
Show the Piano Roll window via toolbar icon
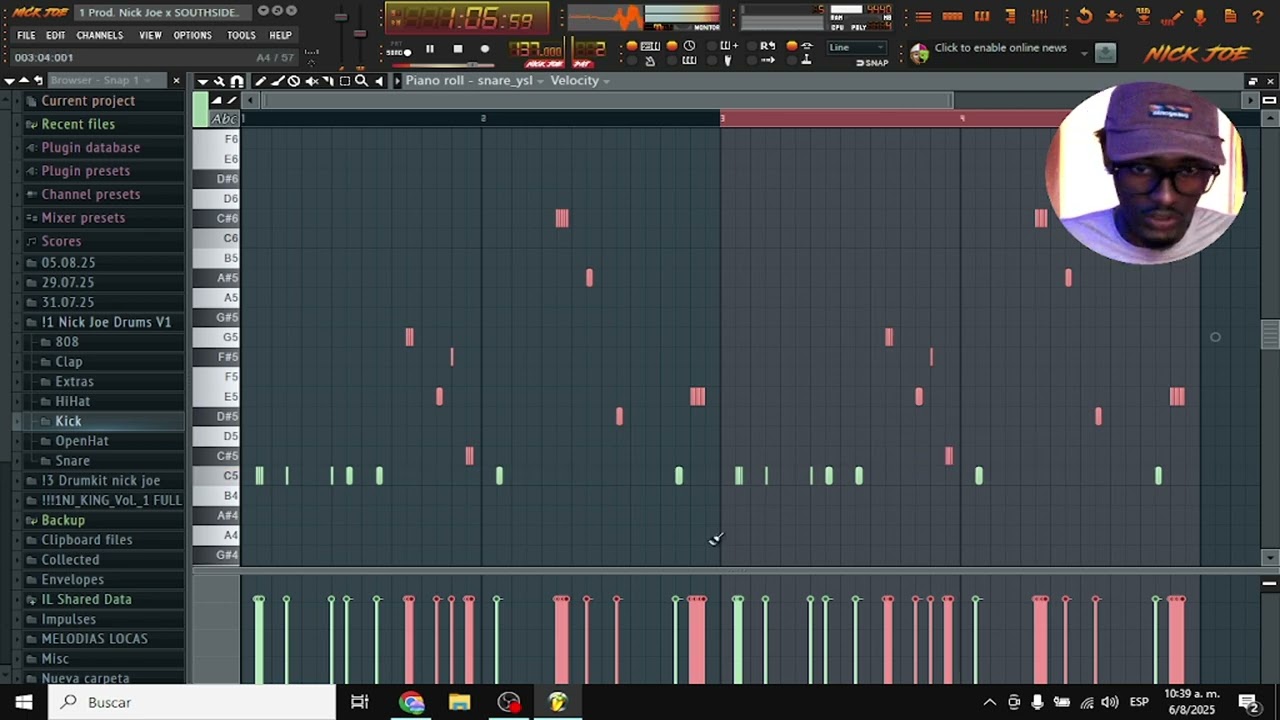click(982, 17)
